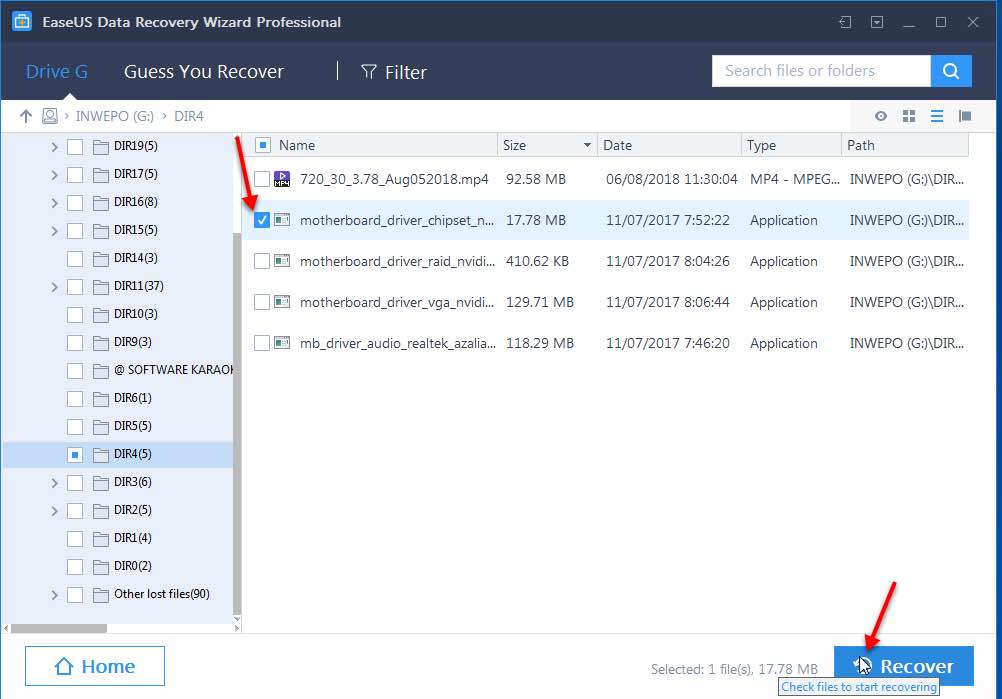
Task: Expand the DIR19(5) folder tree node
Action: click(54, 146)
